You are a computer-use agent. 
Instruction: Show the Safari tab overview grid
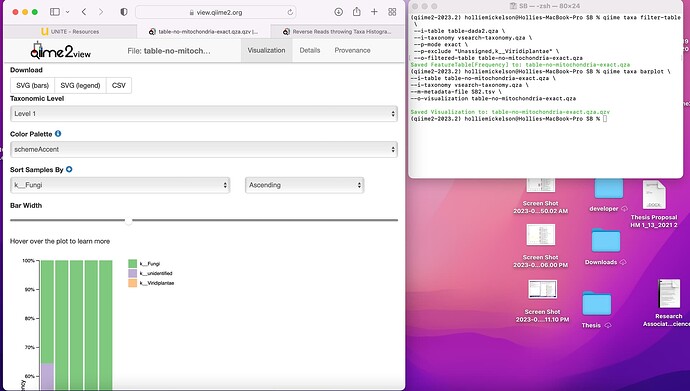coord(392,12)
